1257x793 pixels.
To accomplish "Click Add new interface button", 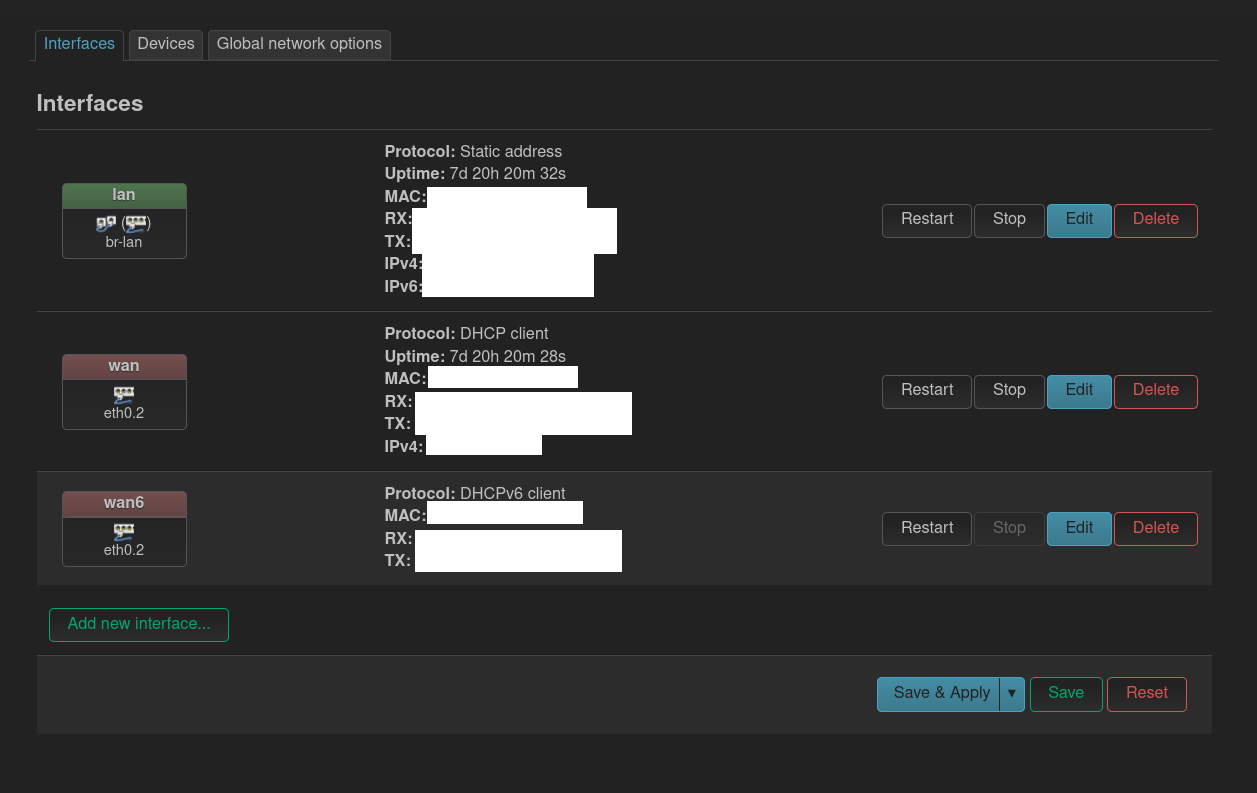I will click(x=139, y=624).
